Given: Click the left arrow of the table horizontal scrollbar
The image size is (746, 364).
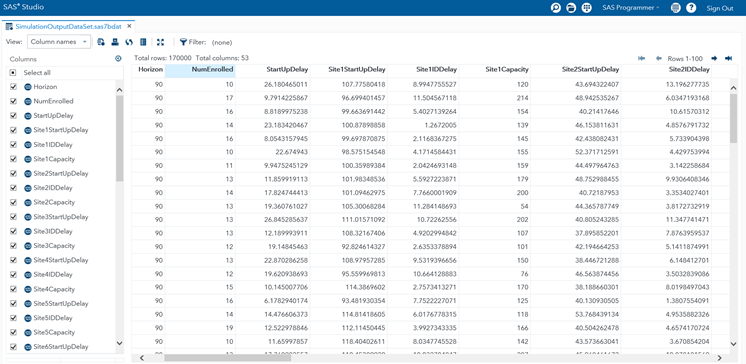Looking at the screenshot, I should pos(141,358).
